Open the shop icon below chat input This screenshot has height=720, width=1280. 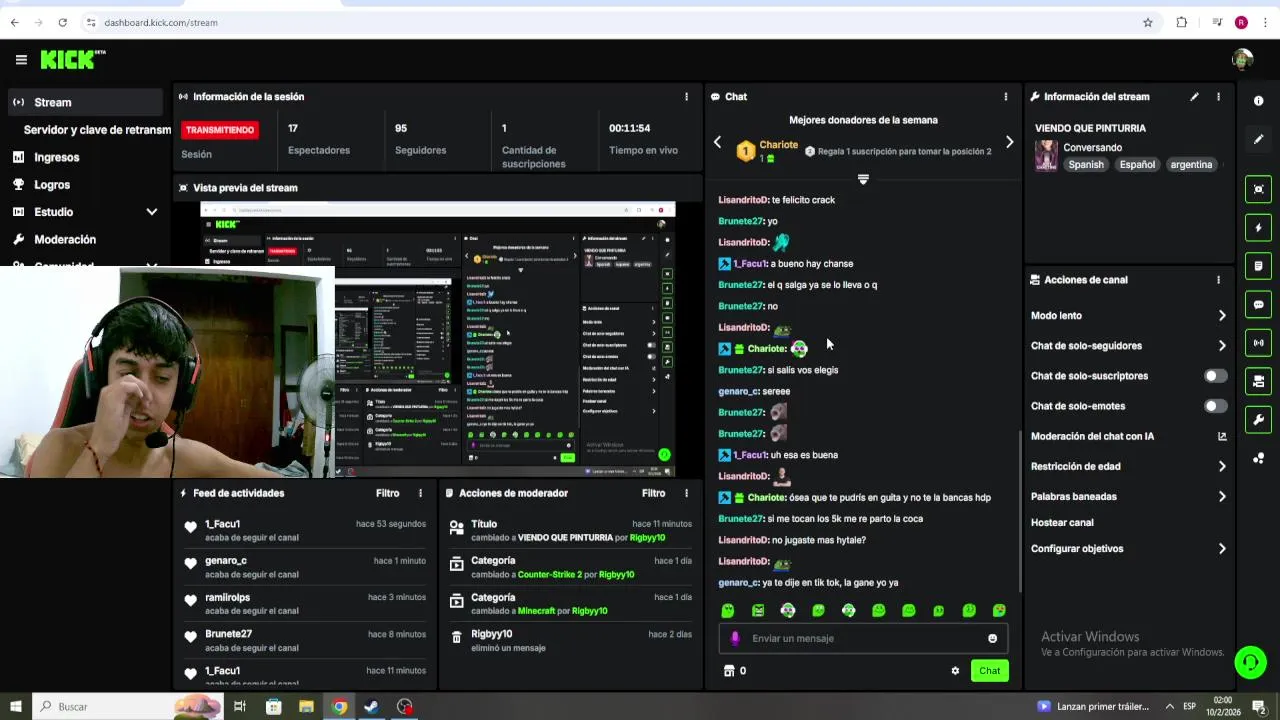(729, 671)
